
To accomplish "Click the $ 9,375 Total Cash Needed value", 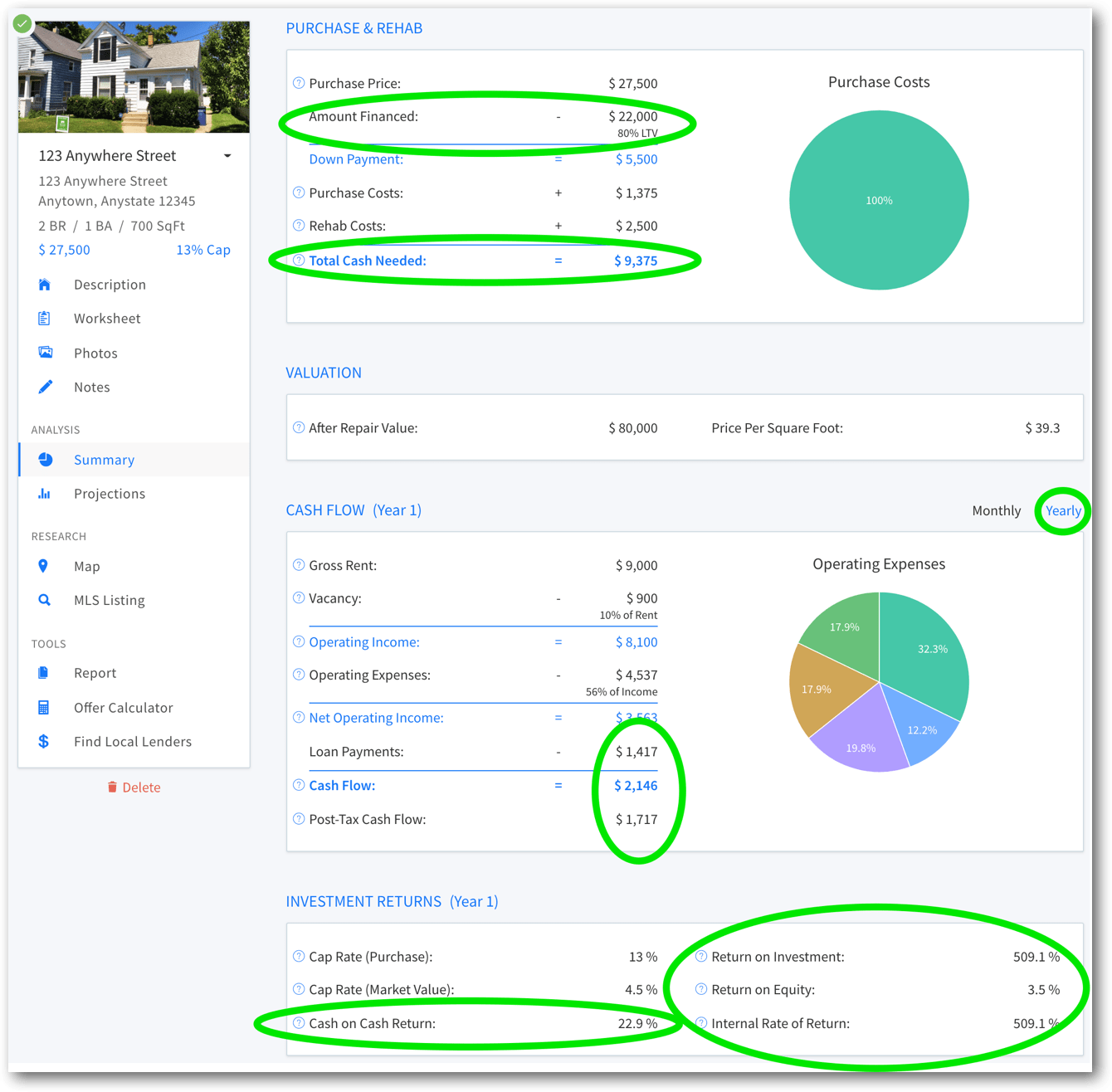I will coord(636,261).
